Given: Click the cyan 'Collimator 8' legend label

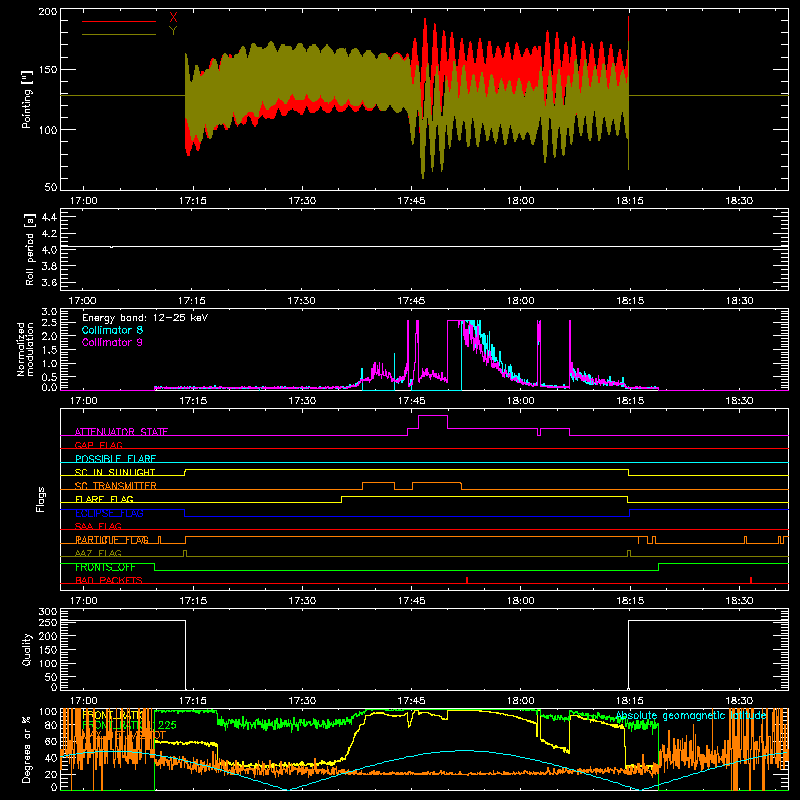Looking at the screenshot, I should pos(112,330).
